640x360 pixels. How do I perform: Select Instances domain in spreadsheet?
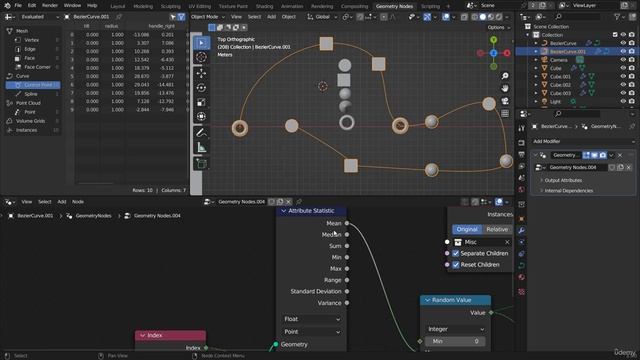[x=26, y=130]
